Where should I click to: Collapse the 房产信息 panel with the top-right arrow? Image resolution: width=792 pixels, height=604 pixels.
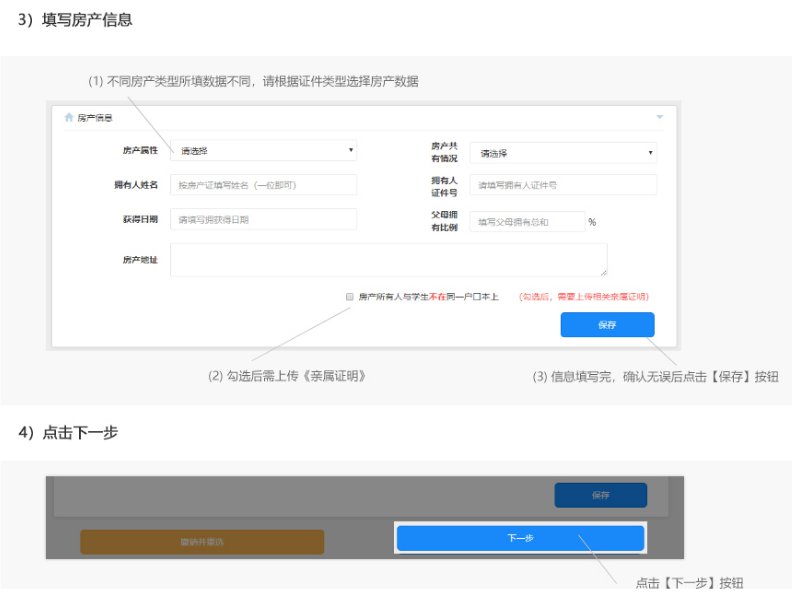point(659,117)
